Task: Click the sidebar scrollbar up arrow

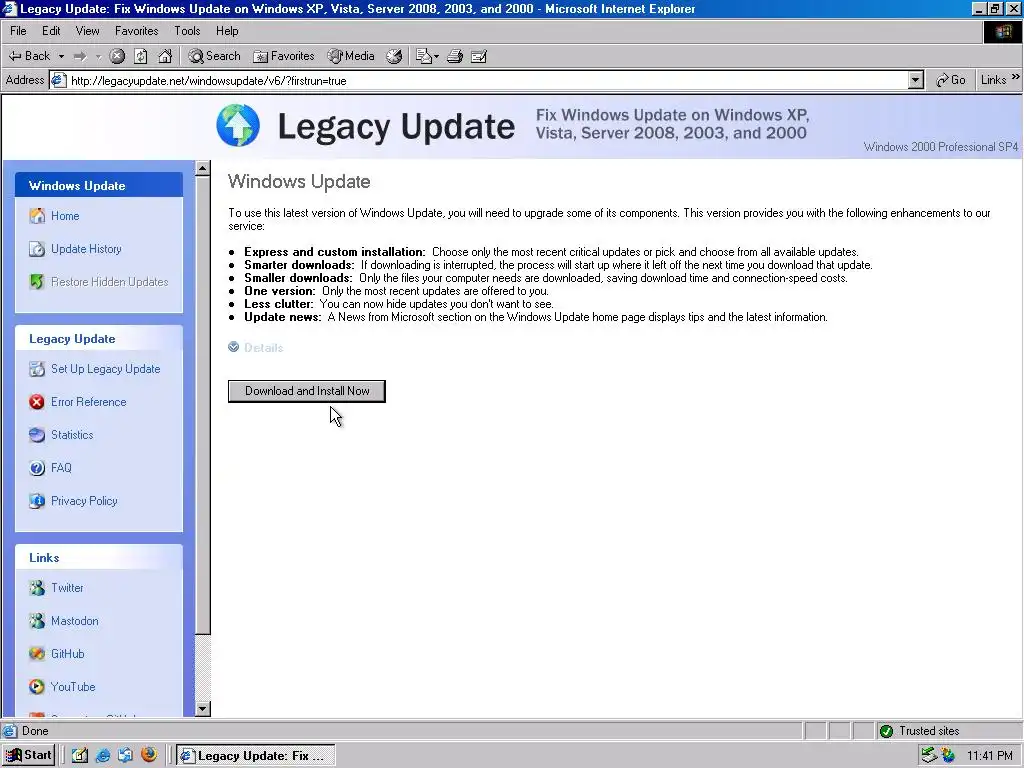Action: coord(202,168)
